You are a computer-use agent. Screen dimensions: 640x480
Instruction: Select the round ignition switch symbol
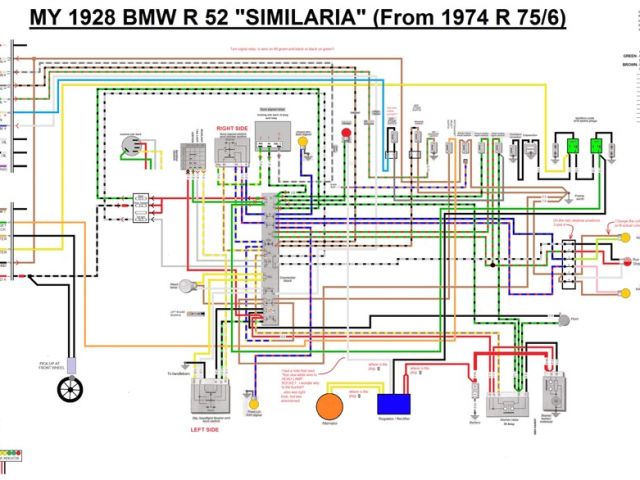pos(127,146)
